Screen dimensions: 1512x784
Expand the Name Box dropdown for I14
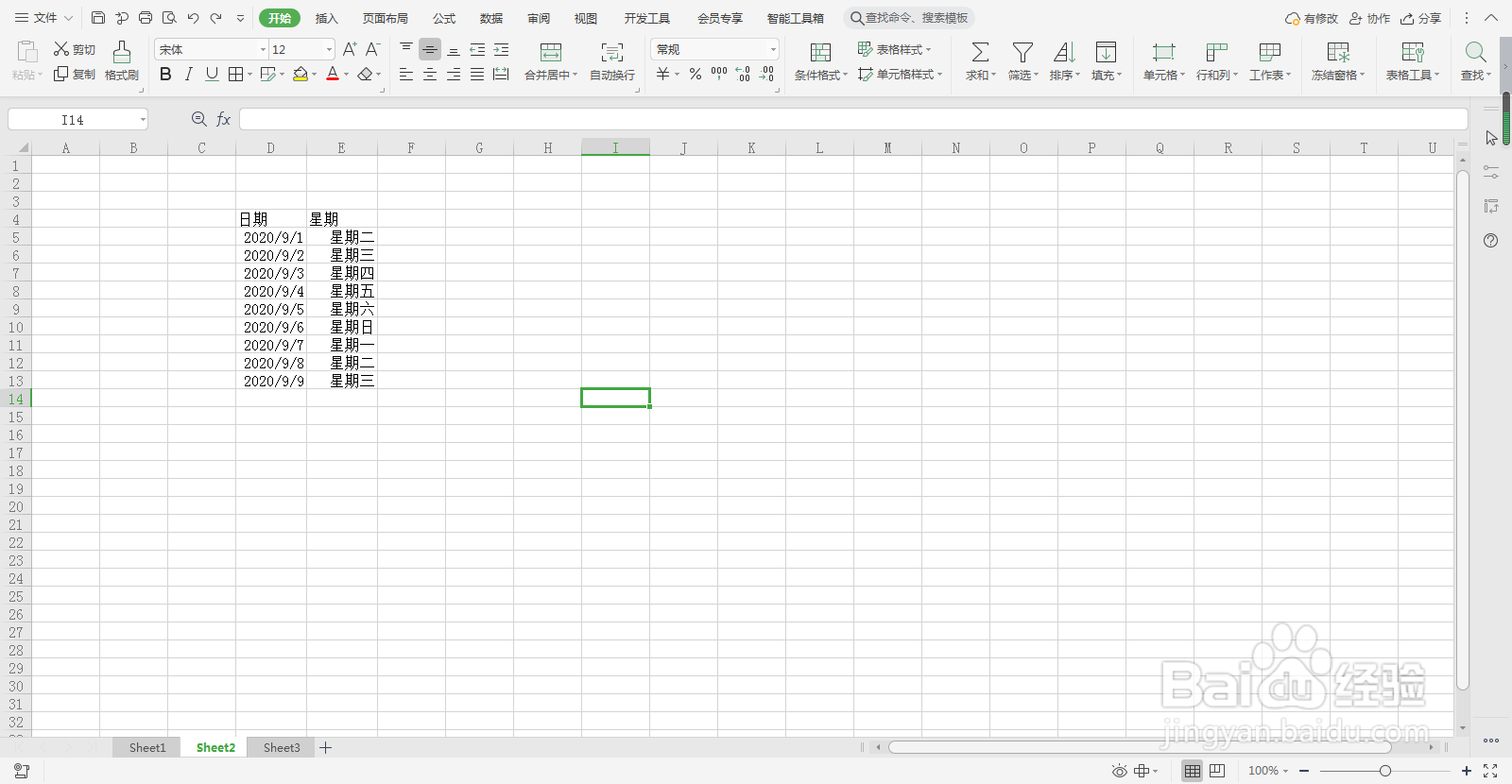(x=143, y=119)
